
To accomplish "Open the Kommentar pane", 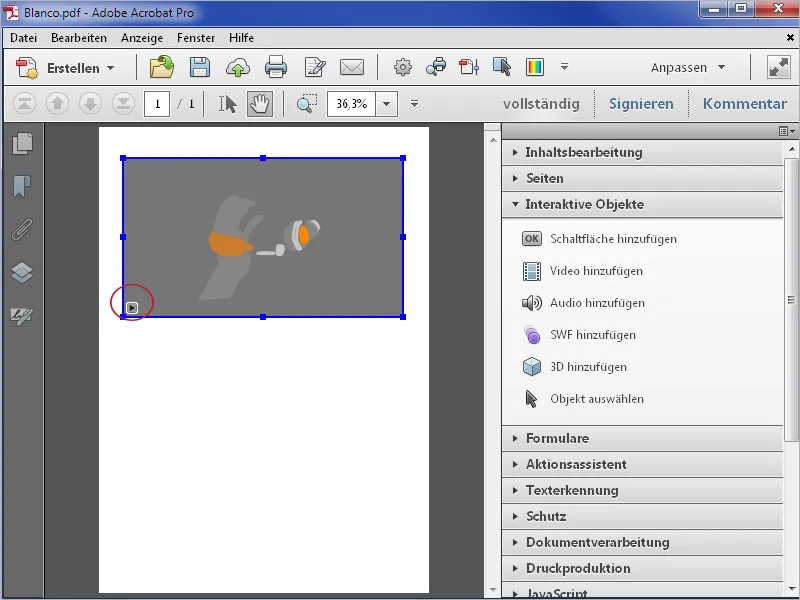I will pyautogui.click(x=744, y=104).
